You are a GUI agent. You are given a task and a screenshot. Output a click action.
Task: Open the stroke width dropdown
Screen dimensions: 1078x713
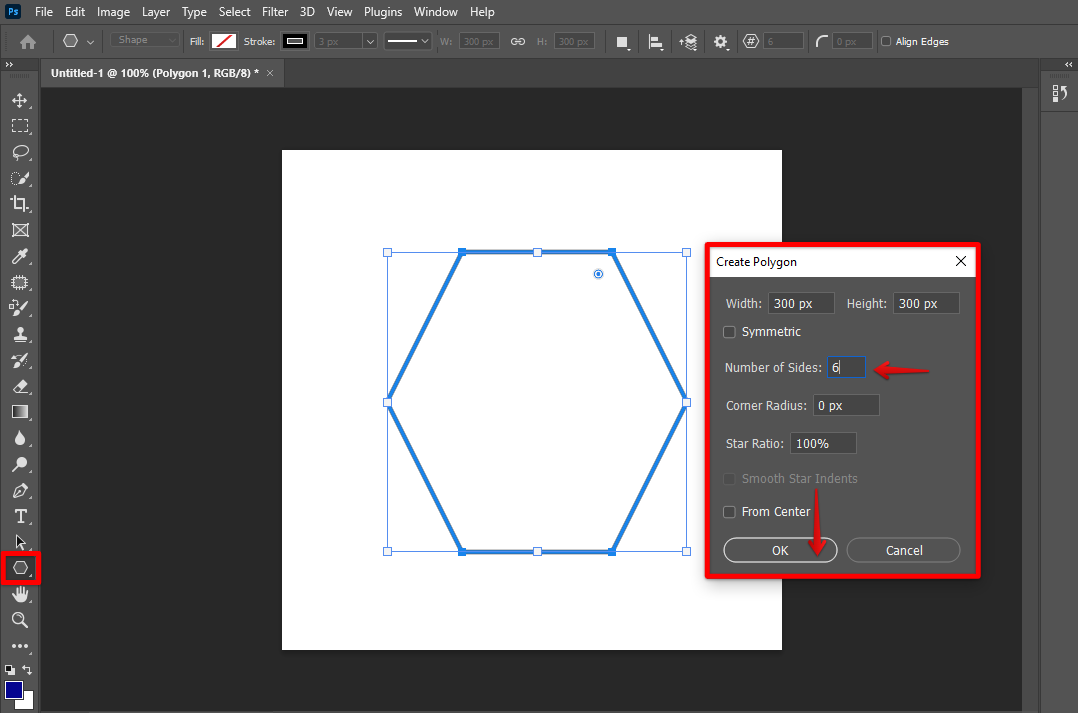click(369, 42)
